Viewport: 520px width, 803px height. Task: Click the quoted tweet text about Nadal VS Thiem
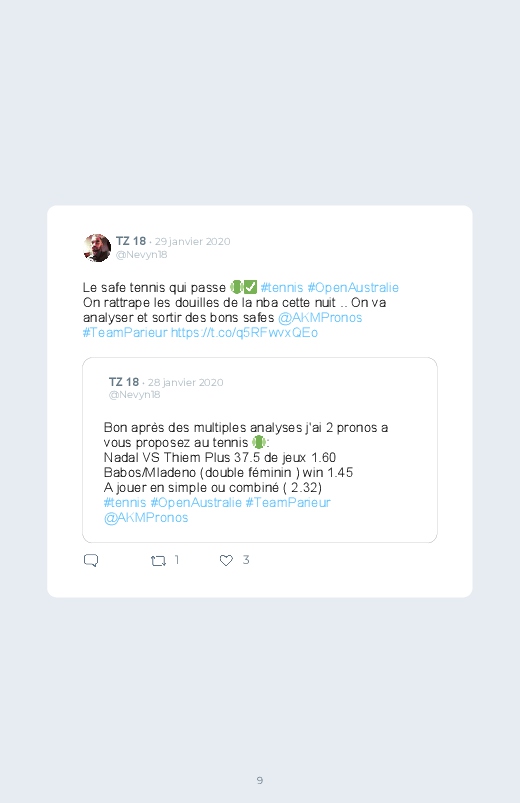click(220, 457)
